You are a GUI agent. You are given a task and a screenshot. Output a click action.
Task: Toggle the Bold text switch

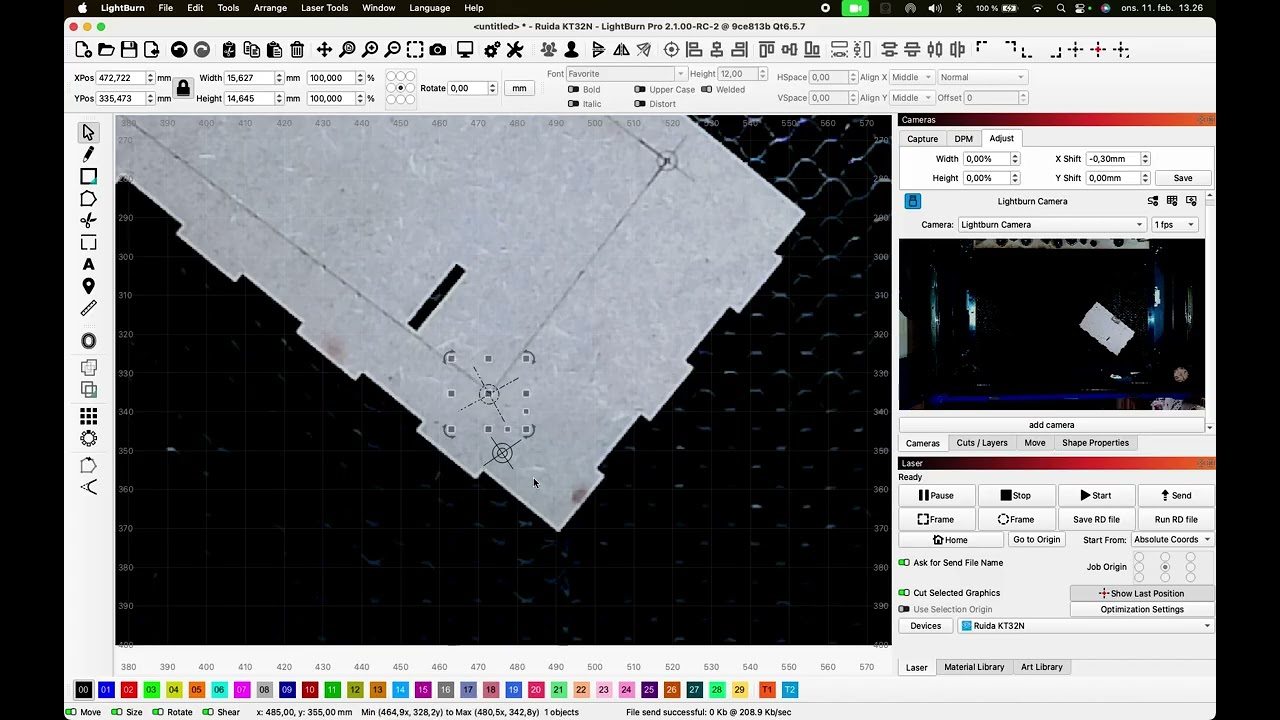[x=573, y=89]
